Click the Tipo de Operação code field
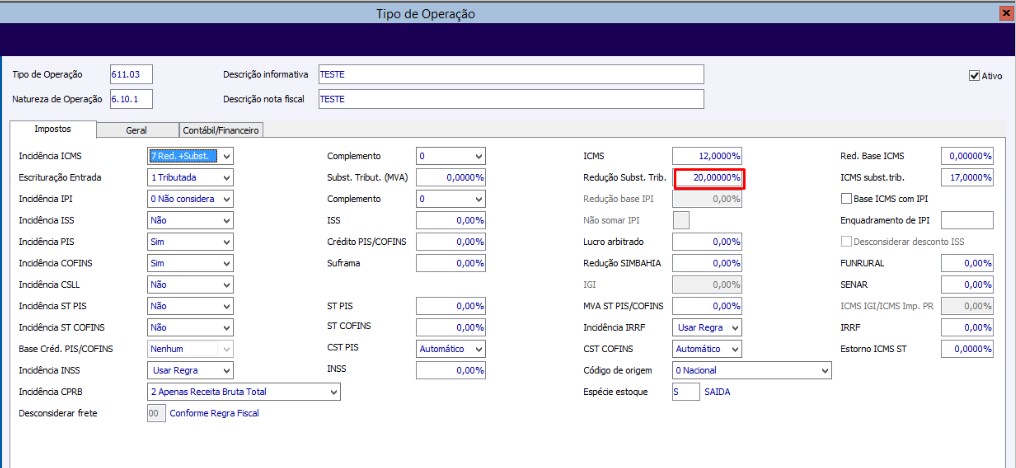The image size is (1016, 468). (131, 74)
